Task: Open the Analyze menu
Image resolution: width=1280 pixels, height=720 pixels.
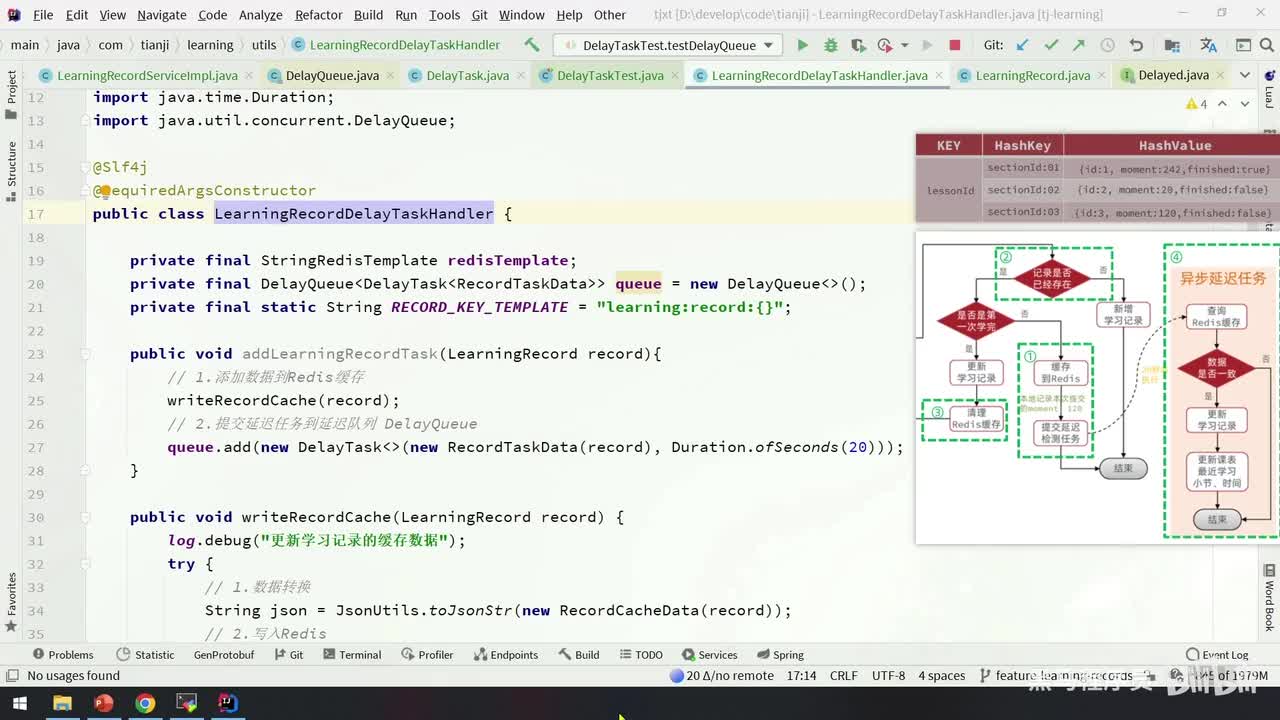Action: pyautogui.click(x=261, y=15)
